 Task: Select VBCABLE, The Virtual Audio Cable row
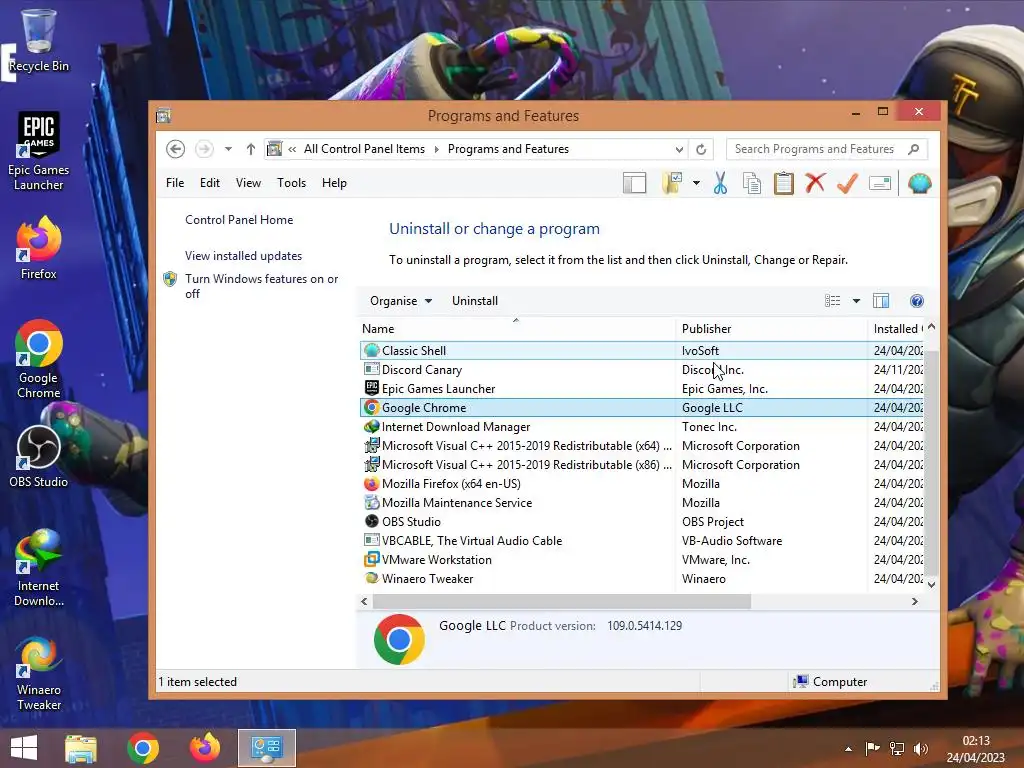[641, 540]
